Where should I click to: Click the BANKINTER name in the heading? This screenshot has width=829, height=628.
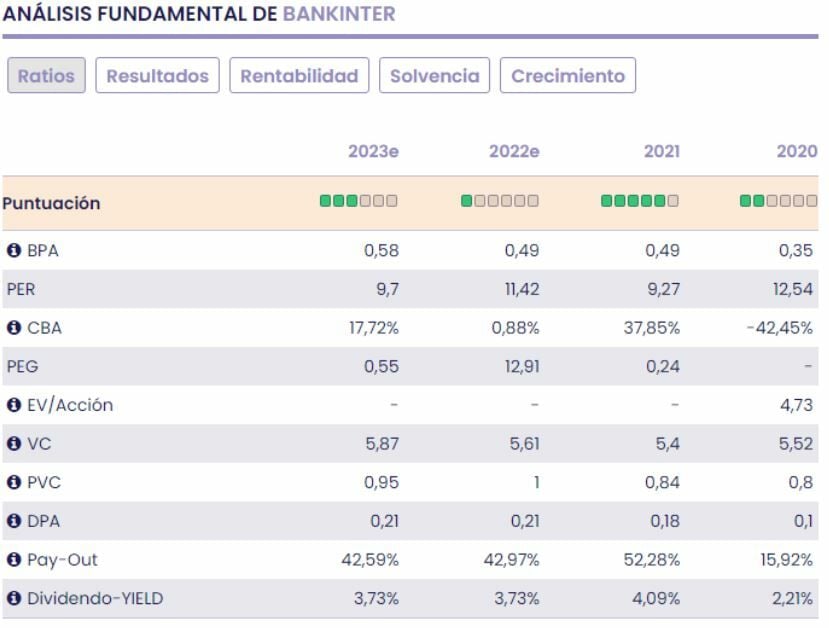coord(339,14)
